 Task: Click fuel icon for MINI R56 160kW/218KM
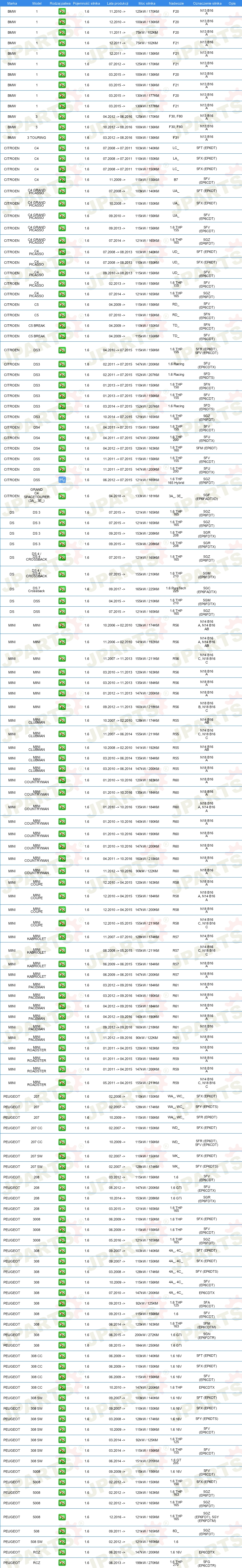[x=62, y=707]
